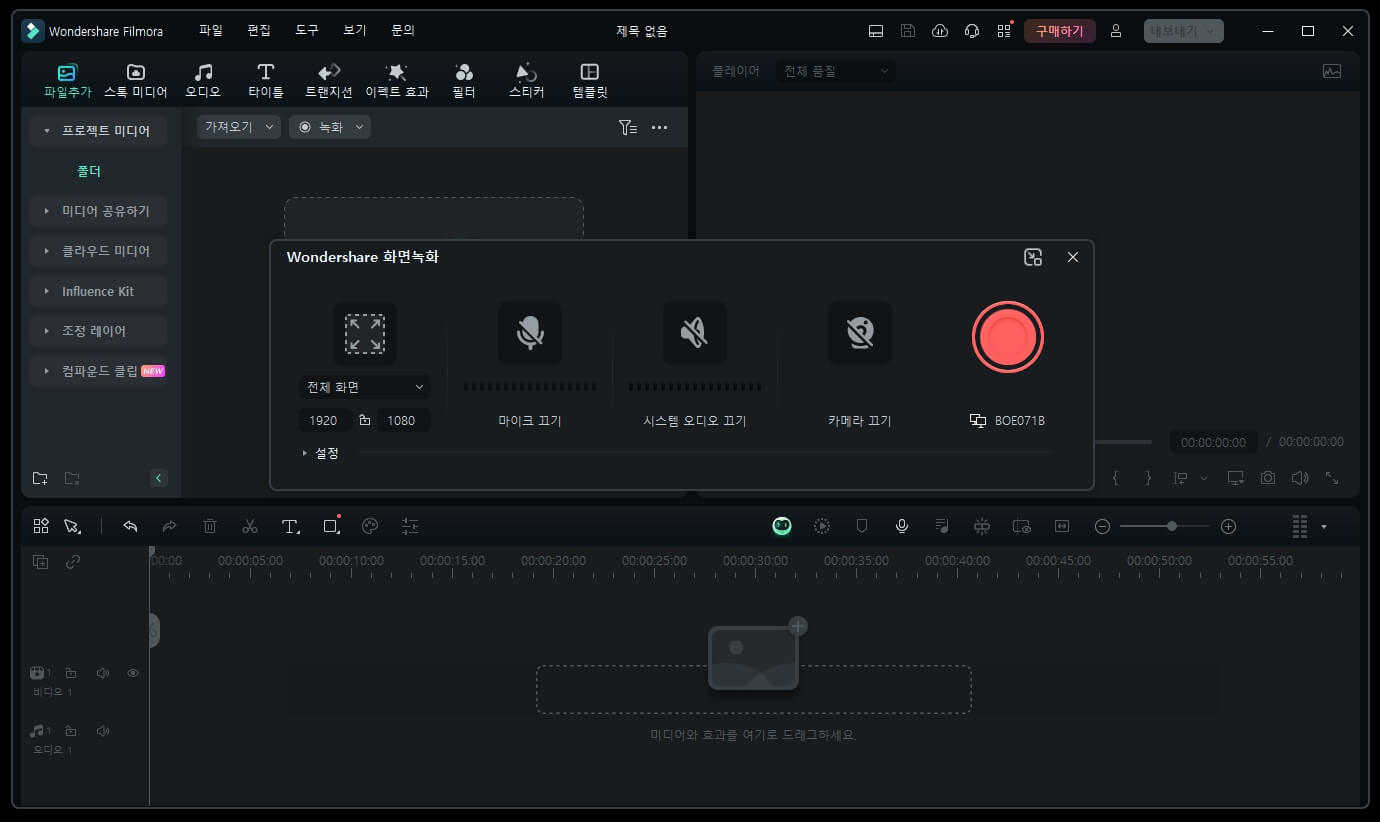Click the green AI assistant icon
This screenshot has width=1380, height=822.
[782, 526]
